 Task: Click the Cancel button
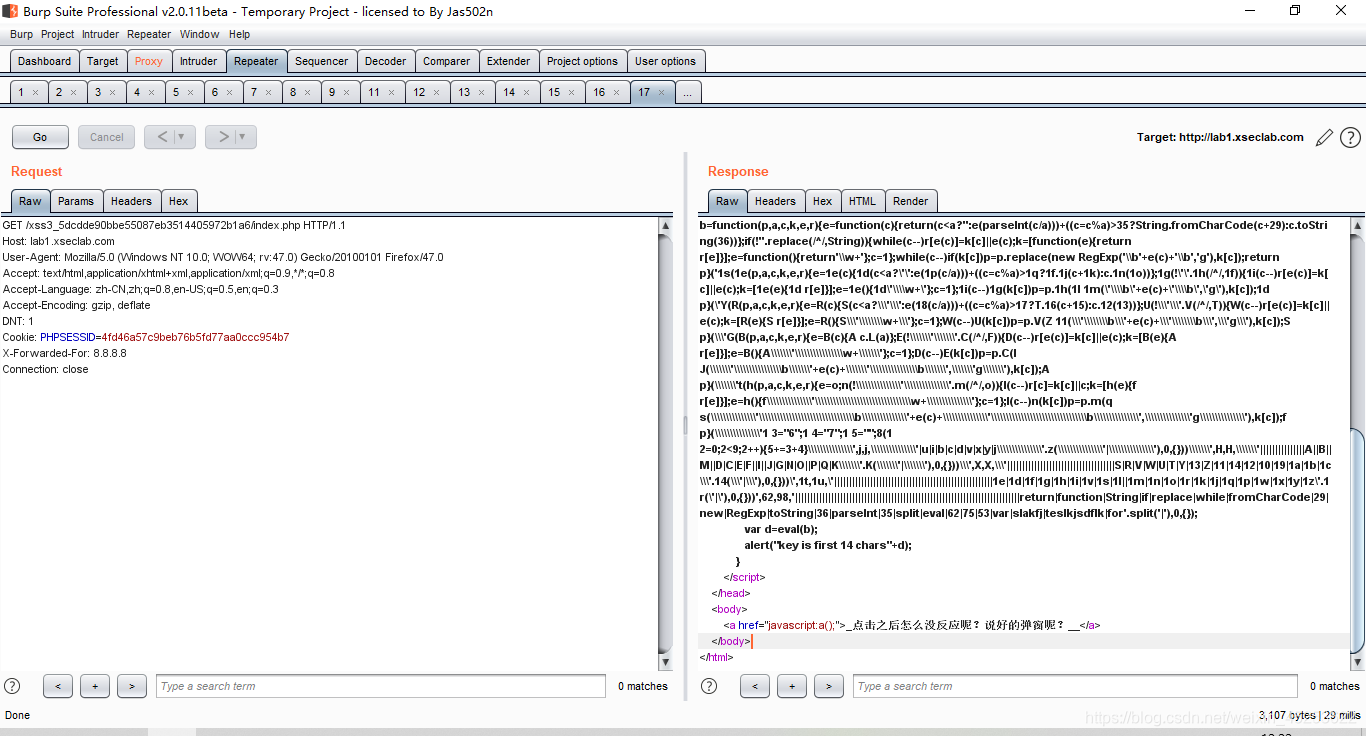pyautogui.click(x=107, y=137)
